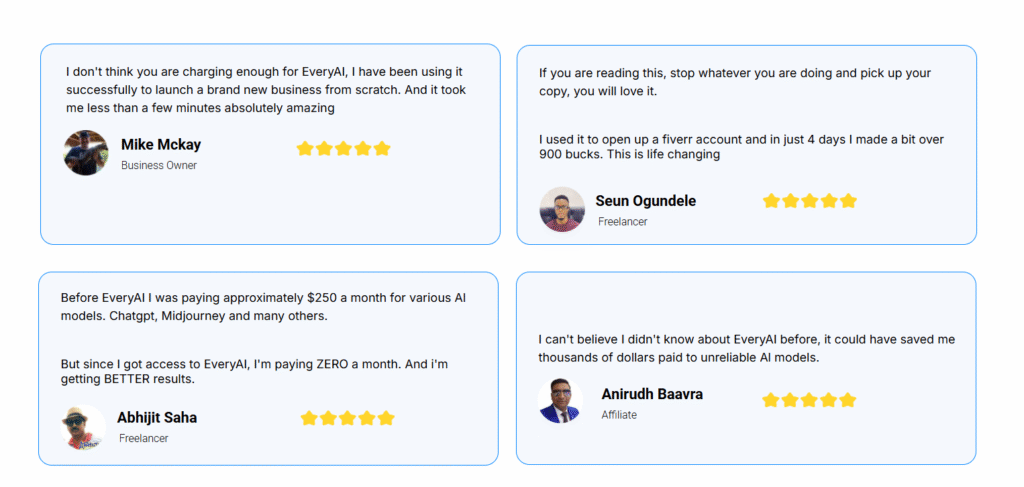Viewport: 1024px width, 487px height.
Task: Click Mike Mckay's profile photo
Action: (86, 153)
